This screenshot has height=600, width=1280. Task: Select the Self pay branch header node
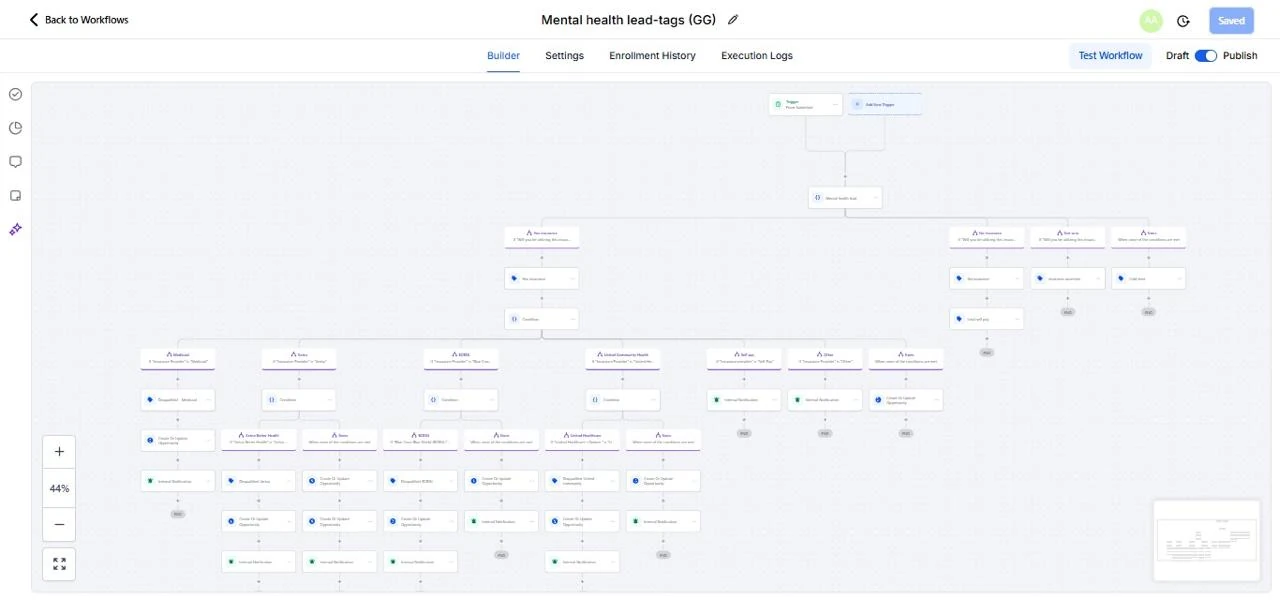tap(744, 358)
